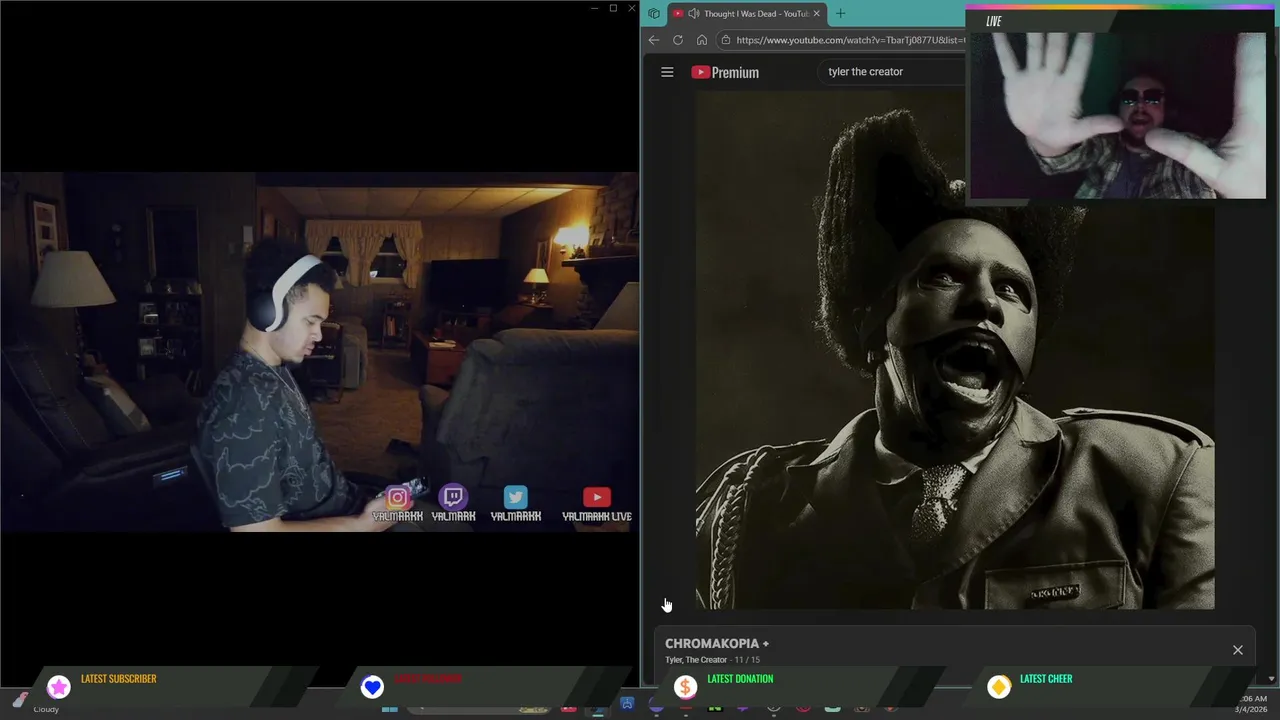Close the 'Thought I Was Dead' browser tab

pyautogui.click(x=816, y=13)
